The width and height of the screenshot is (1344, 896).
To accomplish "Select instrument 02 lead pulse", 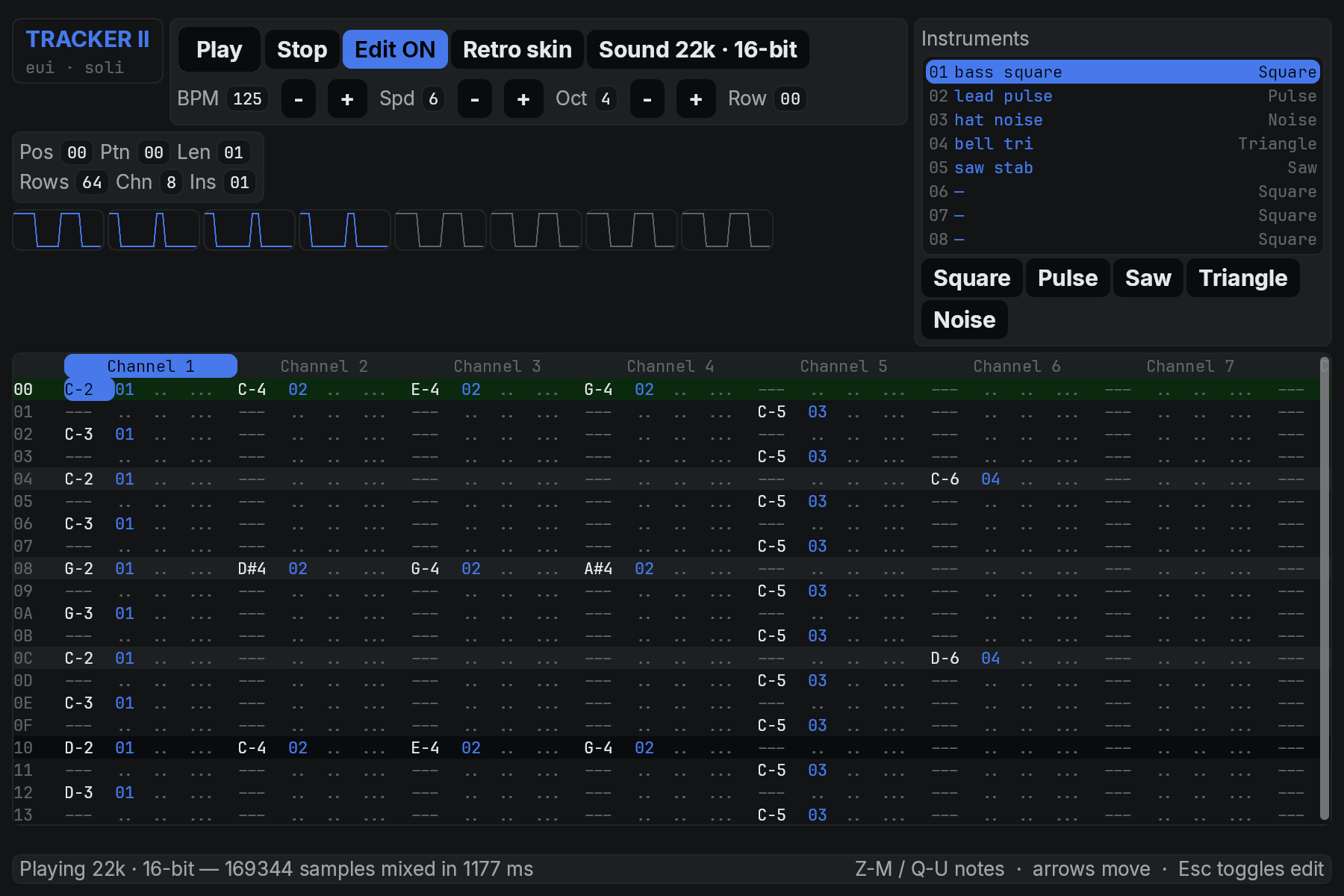I will tap(1122, 96).
